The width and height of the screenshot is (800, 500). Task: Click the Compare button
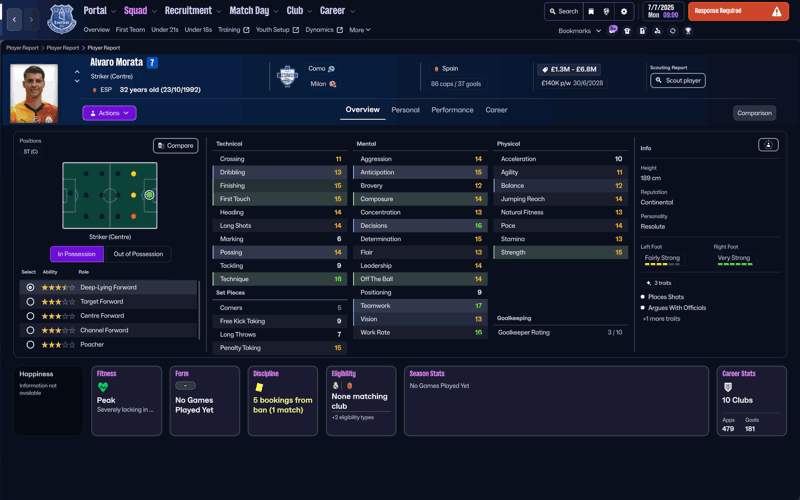click(x=176, y=146)
